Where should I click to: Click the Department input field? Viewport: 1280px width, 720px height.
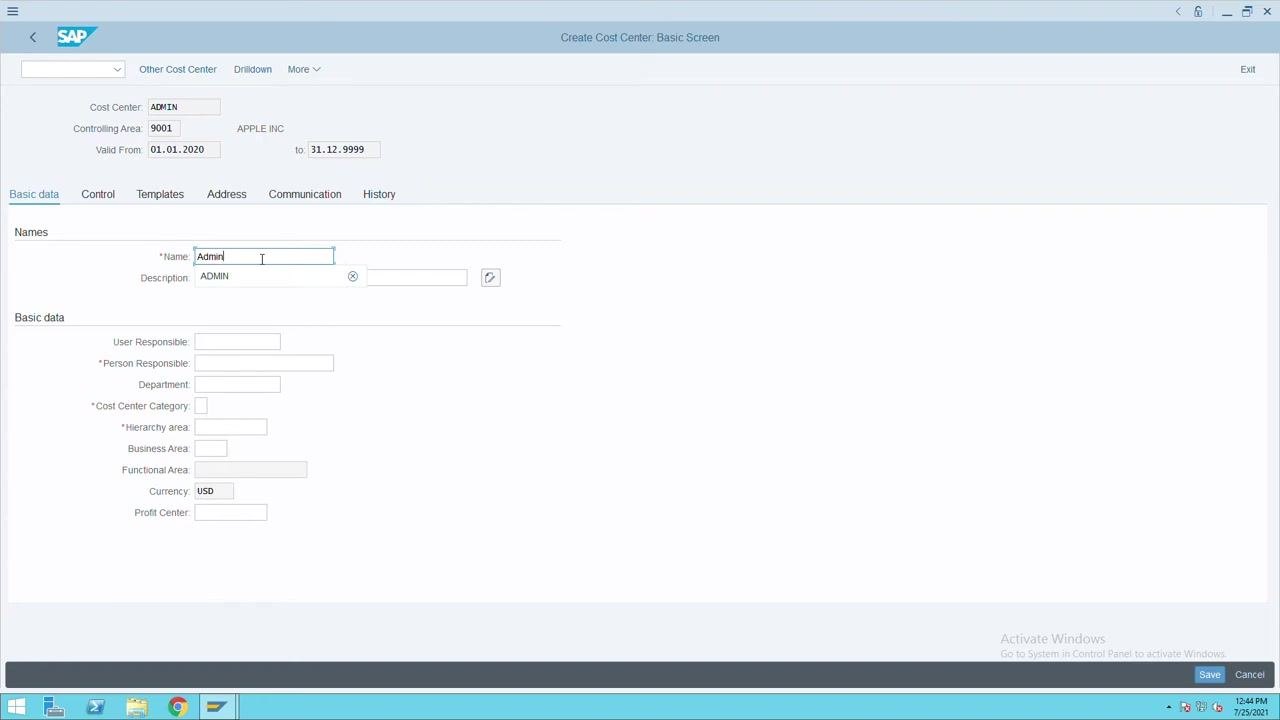coord(237,385)
